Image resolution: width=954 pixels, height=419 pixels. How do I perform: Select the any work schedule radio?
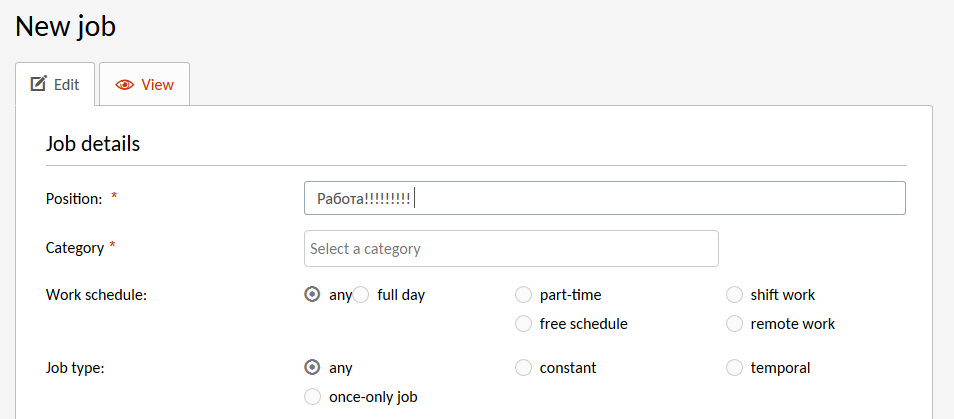(x=312, y=295)
